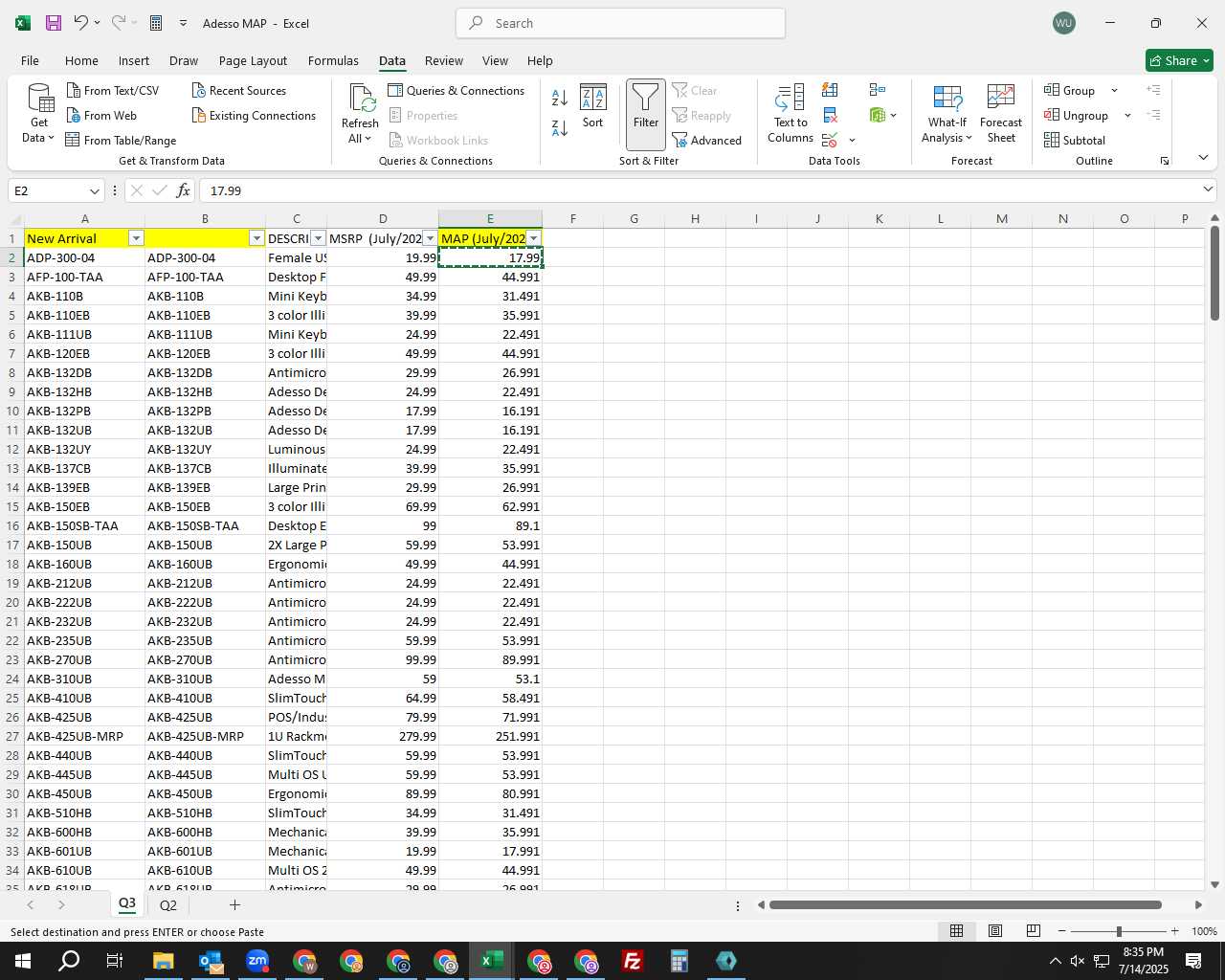Open the File menu
Viewport: 1225px width, 980px height.
click(x=30, y=60)
